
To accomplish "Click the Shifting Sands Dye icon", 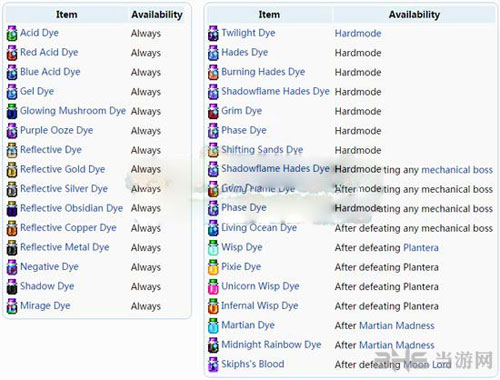I will [x=213, y=150].
